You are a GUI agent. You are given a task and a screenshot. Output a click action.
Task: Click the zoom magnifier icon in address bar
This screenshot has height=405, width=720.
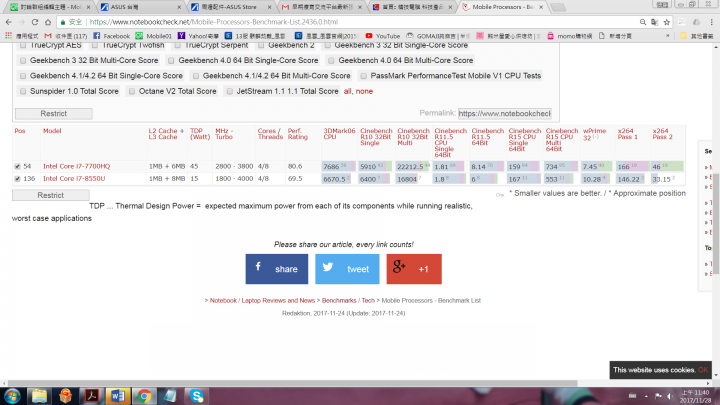[x=643, y=22]
